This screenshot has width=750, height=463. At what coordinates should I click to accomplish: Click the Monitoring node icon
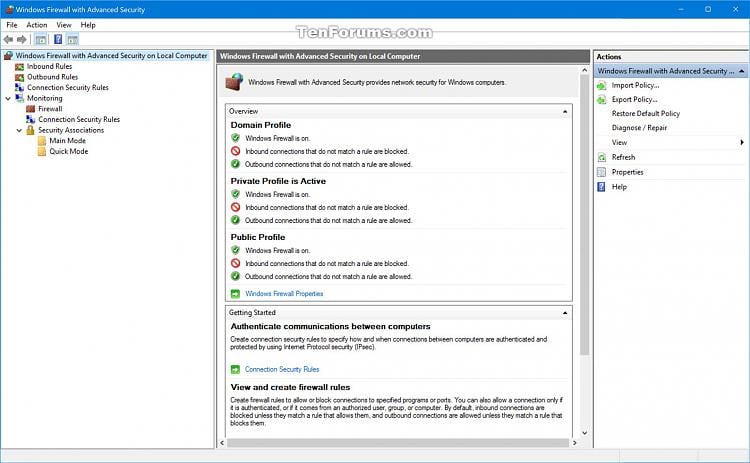(x=19, y=98)
